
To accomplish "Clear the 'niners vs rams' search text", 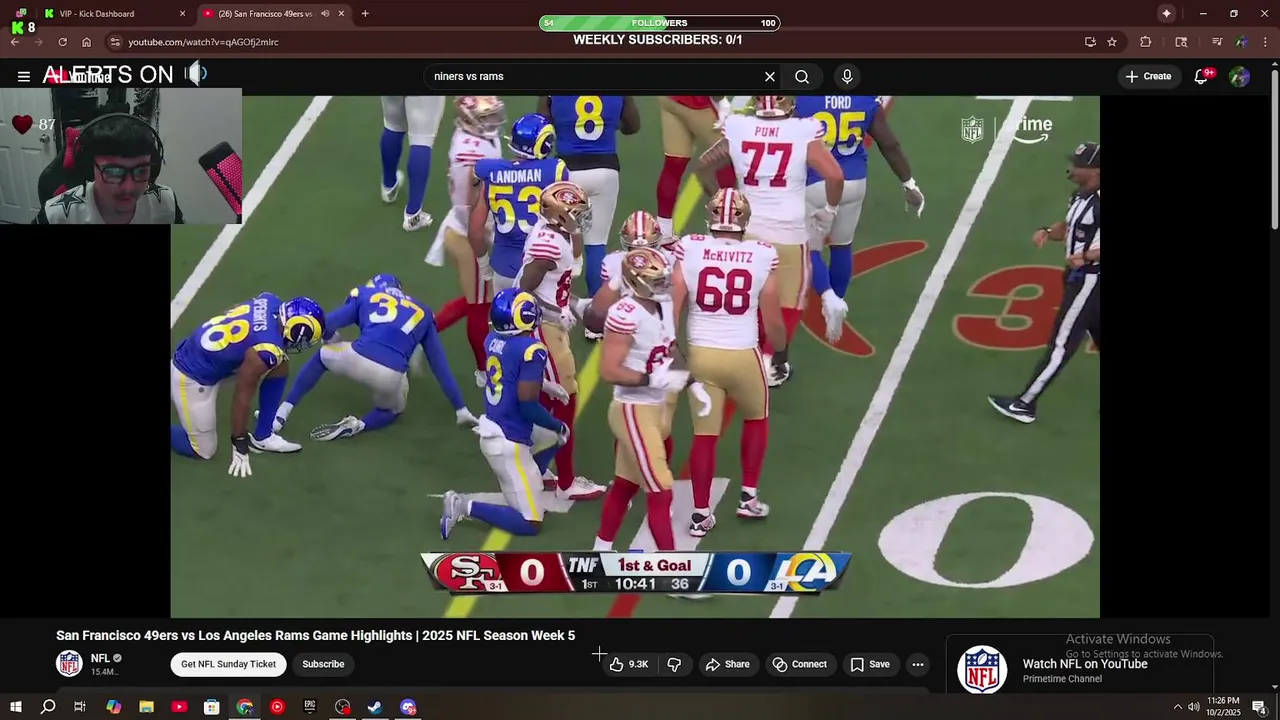I will tap(770, 76).
